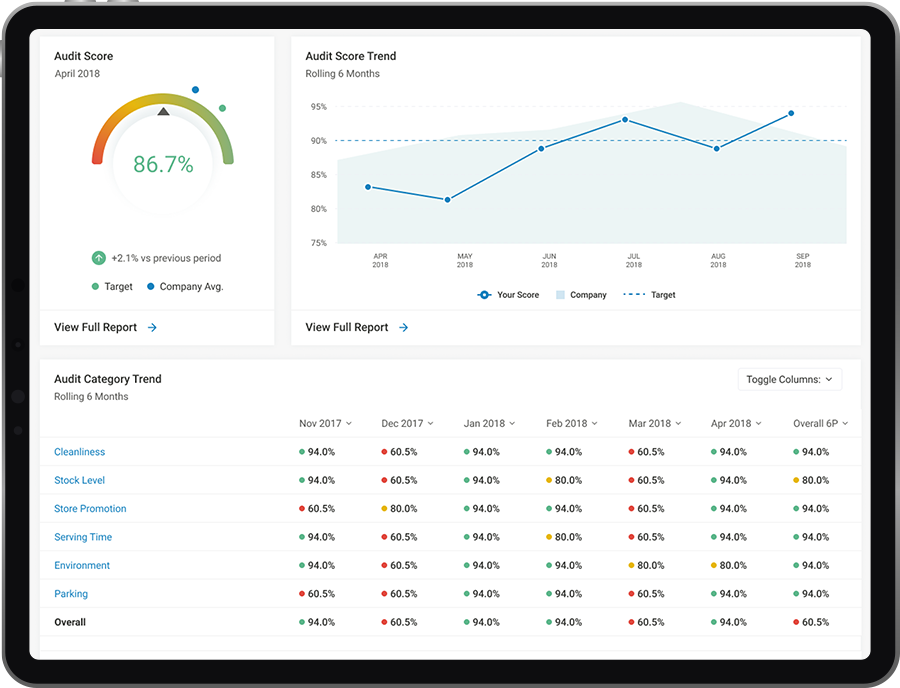Open the Cleanliness category link
Image resolution: width=900 pixels, height=688 pixels.
[79, 451]
